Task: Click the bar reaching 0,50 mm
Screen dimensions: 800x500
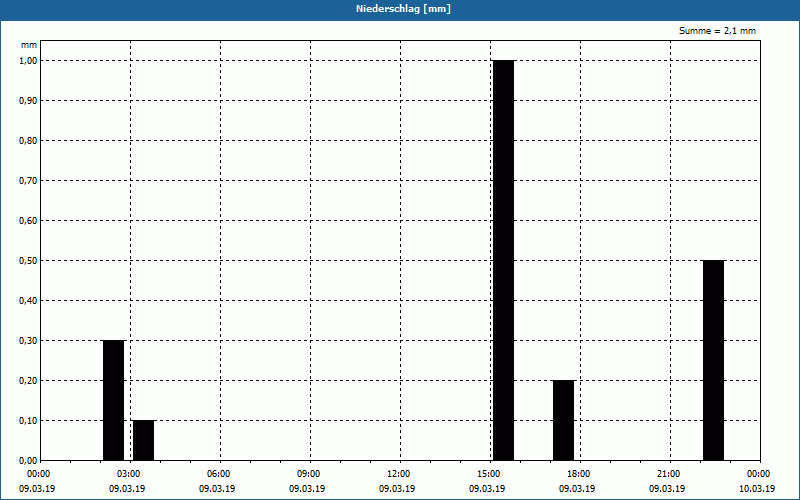Action: pyautogui.click(x=713, y=360)
